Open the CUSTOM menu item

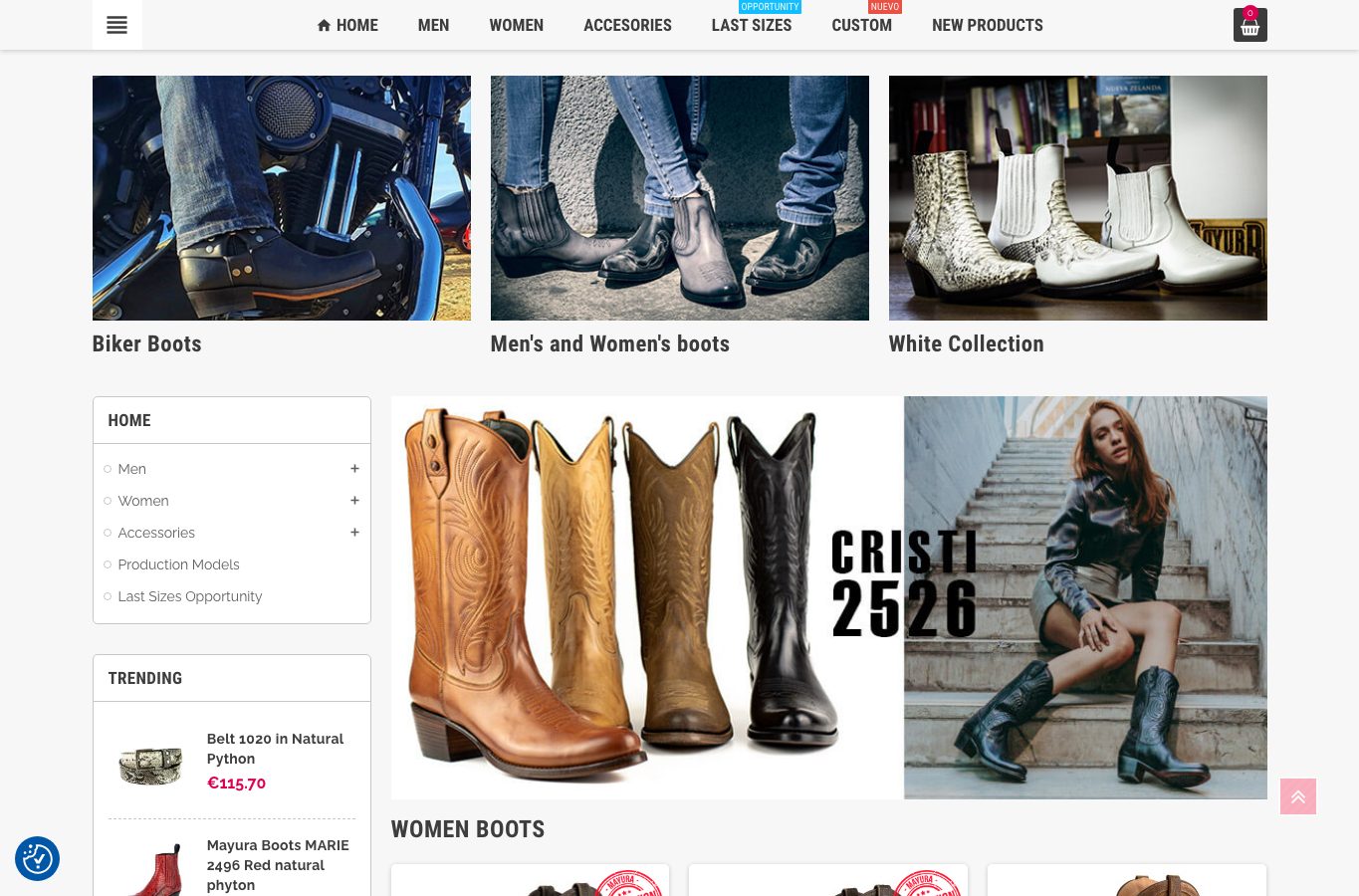coord(862,25)
